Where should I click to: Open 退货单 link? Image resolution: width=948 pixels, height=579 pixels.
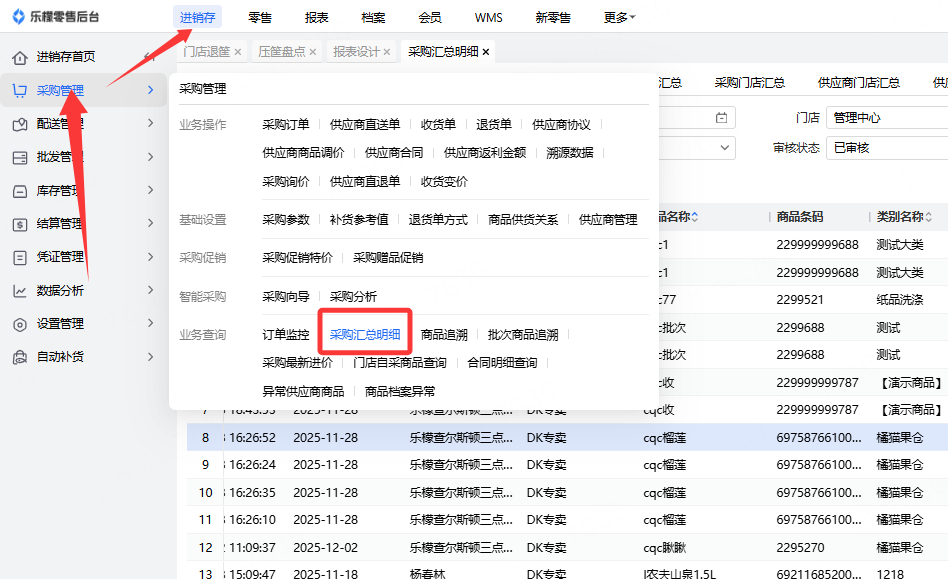coord(494,125)
